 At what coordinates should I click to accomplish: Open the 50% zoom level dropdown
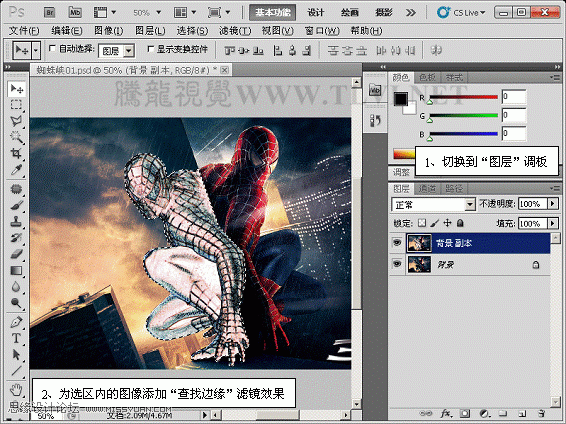[158, 13]
